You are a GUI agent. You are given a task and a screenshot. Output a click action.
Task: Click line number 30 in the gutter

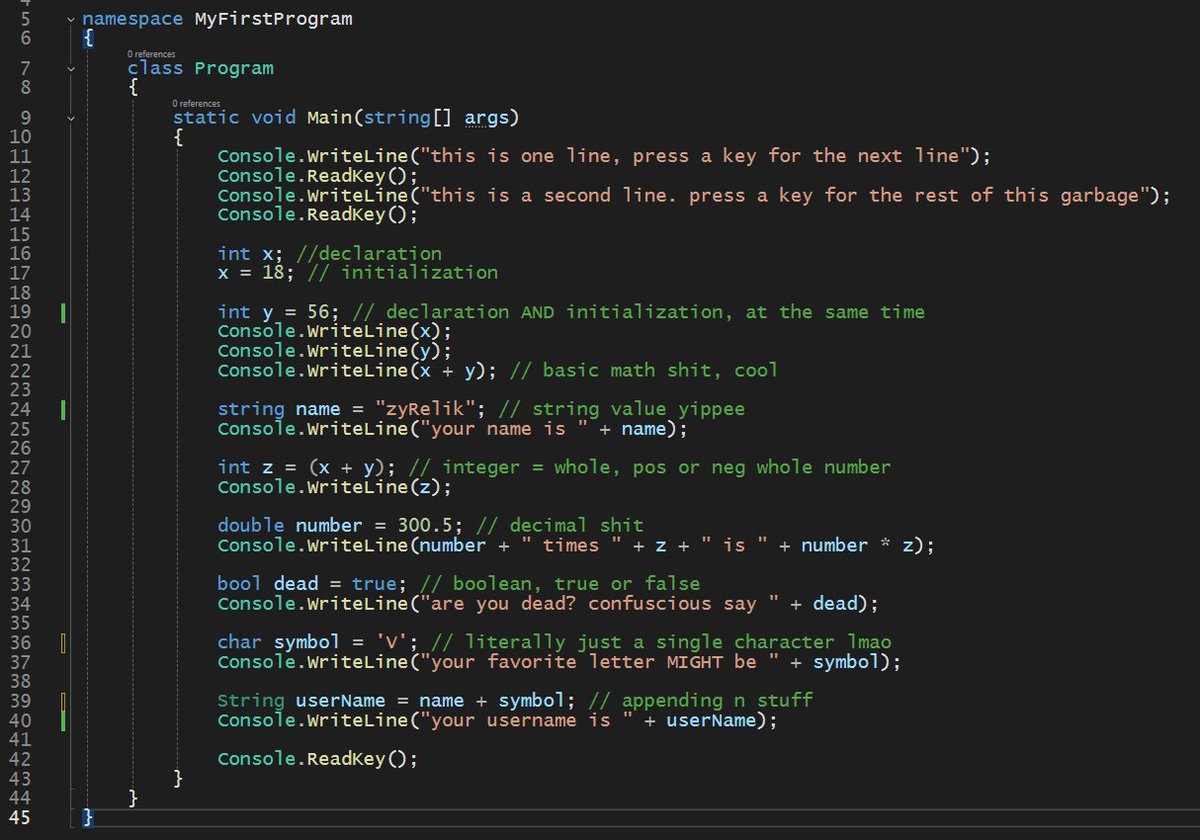[20, 527]
